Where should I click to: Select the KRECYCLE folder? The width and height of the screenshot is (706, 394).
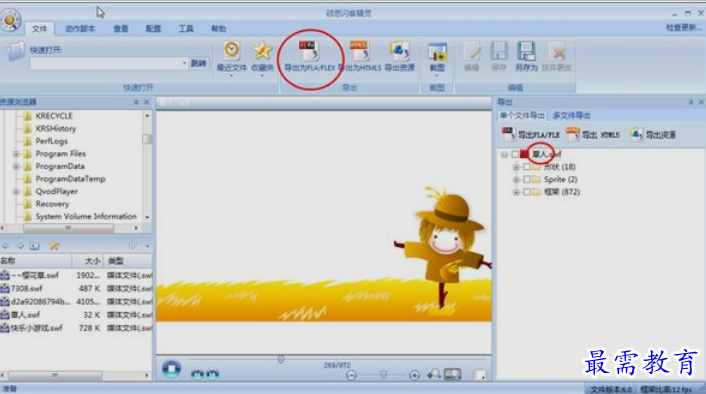54,116
